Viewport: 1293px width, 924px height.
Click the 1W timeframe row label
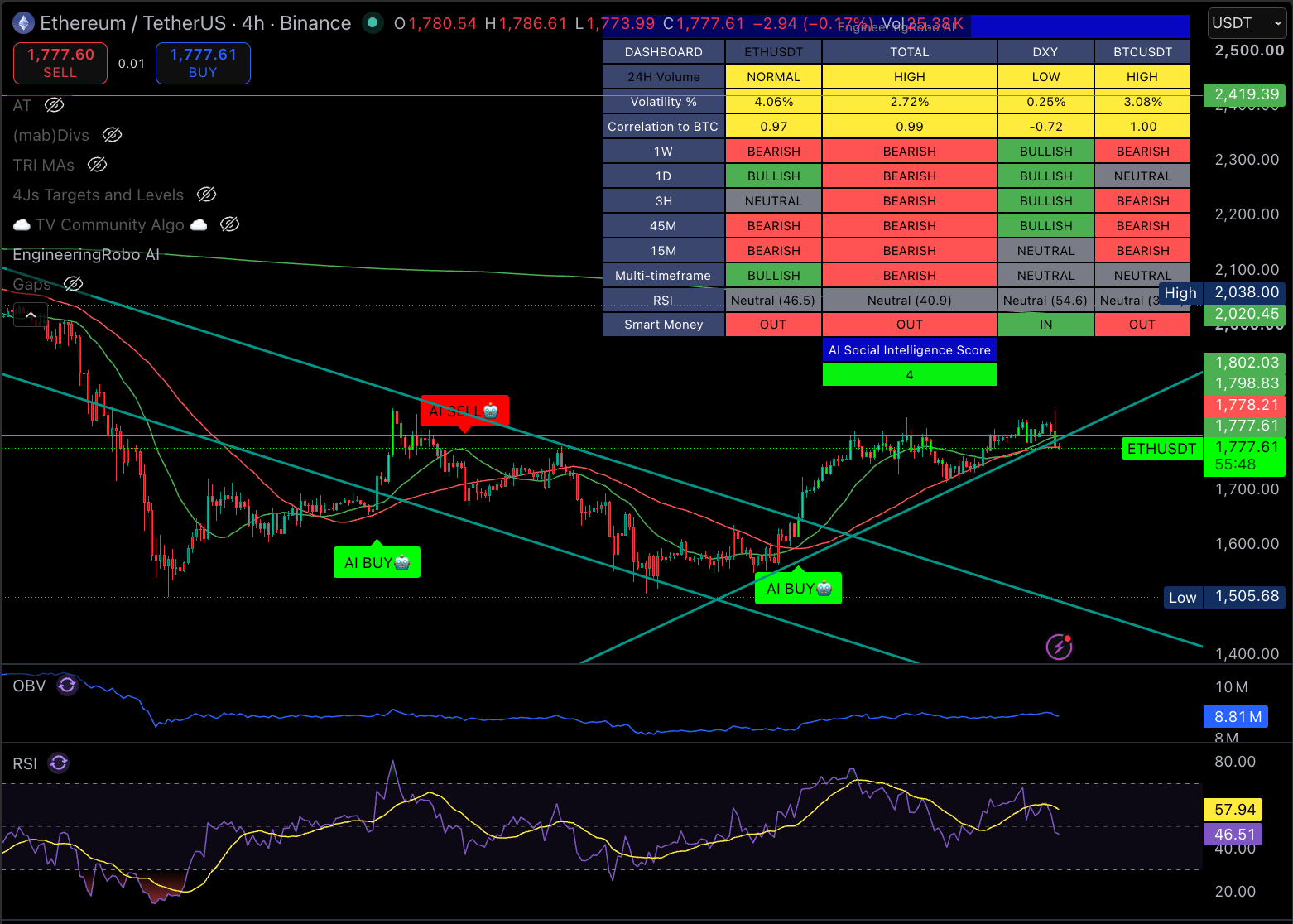point(664,152)
